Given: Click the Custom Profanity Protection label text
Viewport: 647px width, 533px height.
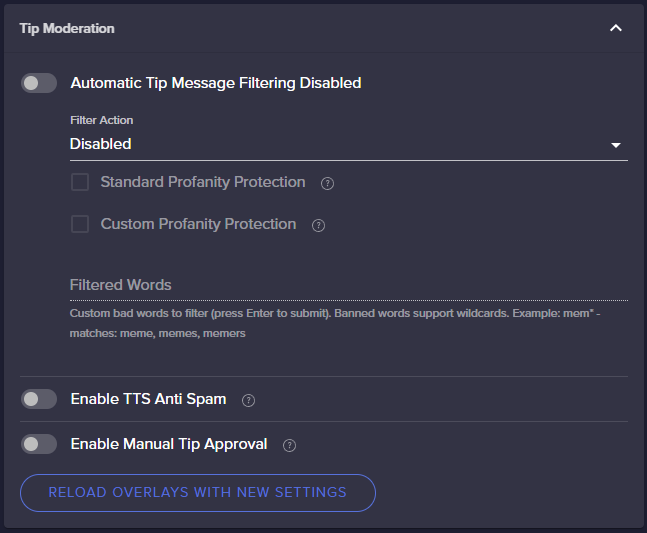Looking at the screenshot, I should click(198, 224).
